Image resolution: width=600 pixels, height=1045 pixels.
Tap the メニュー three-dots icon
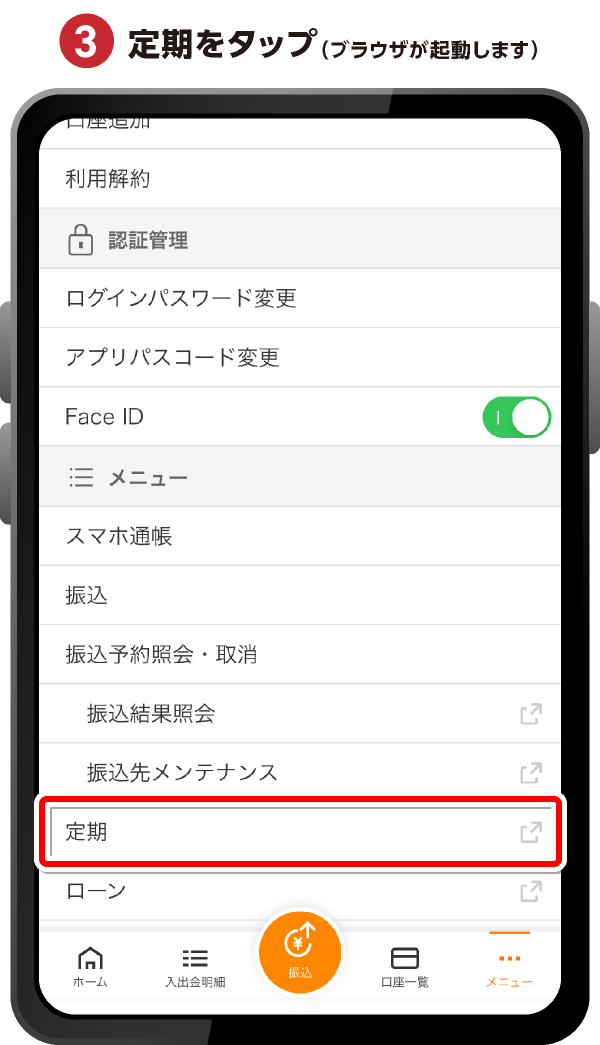(509, 958)
